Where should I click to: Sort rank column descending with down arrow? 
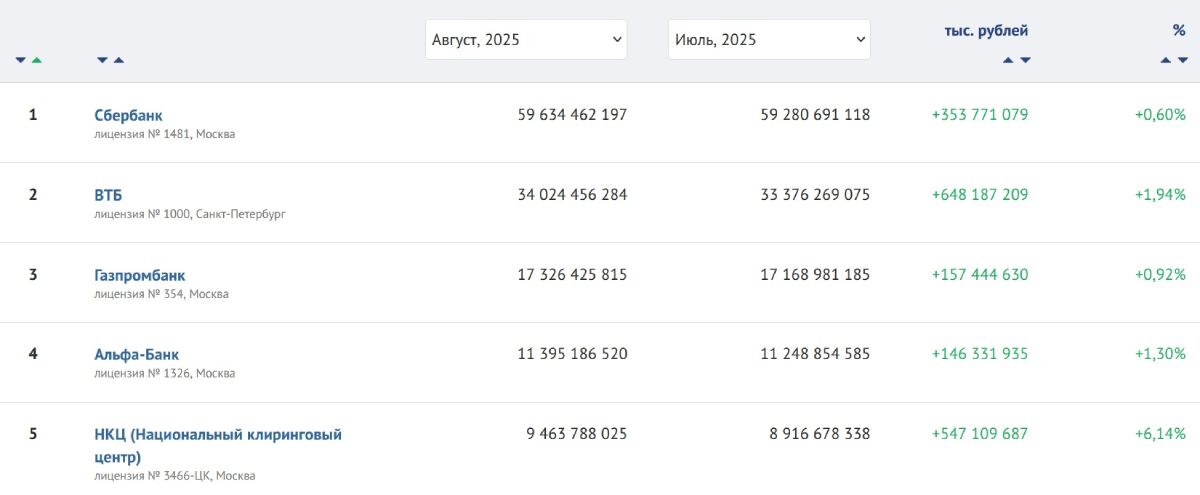point(20,60)
